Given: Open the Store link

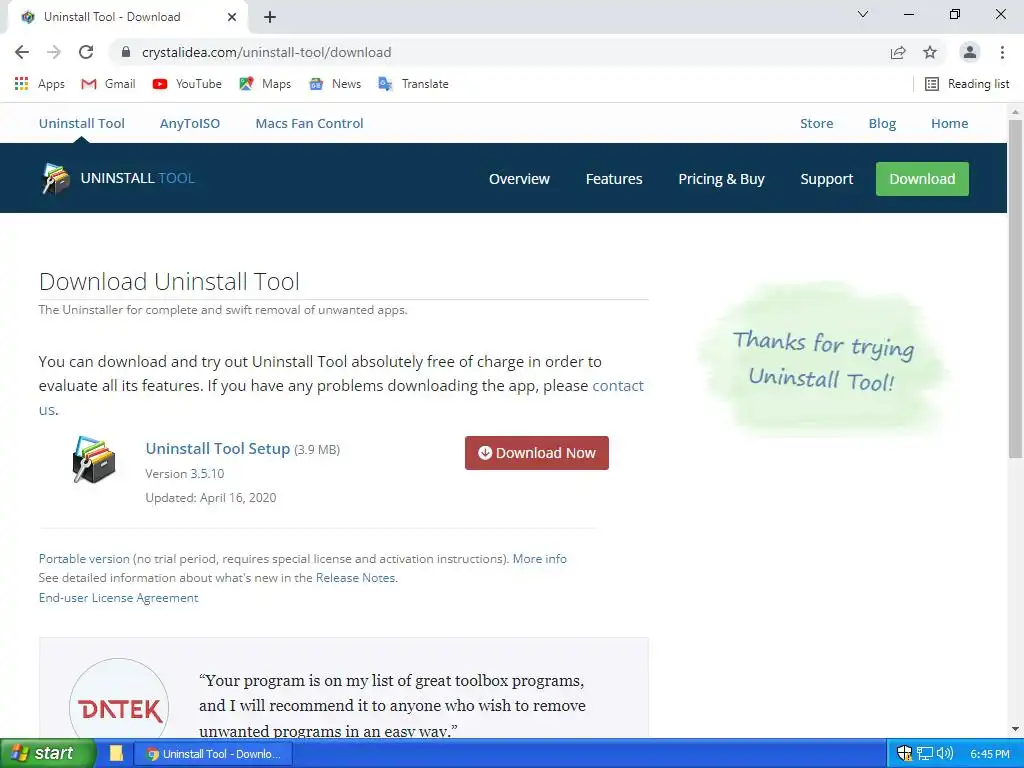Looking at the screenshot, I should click(x=816, y=123).
